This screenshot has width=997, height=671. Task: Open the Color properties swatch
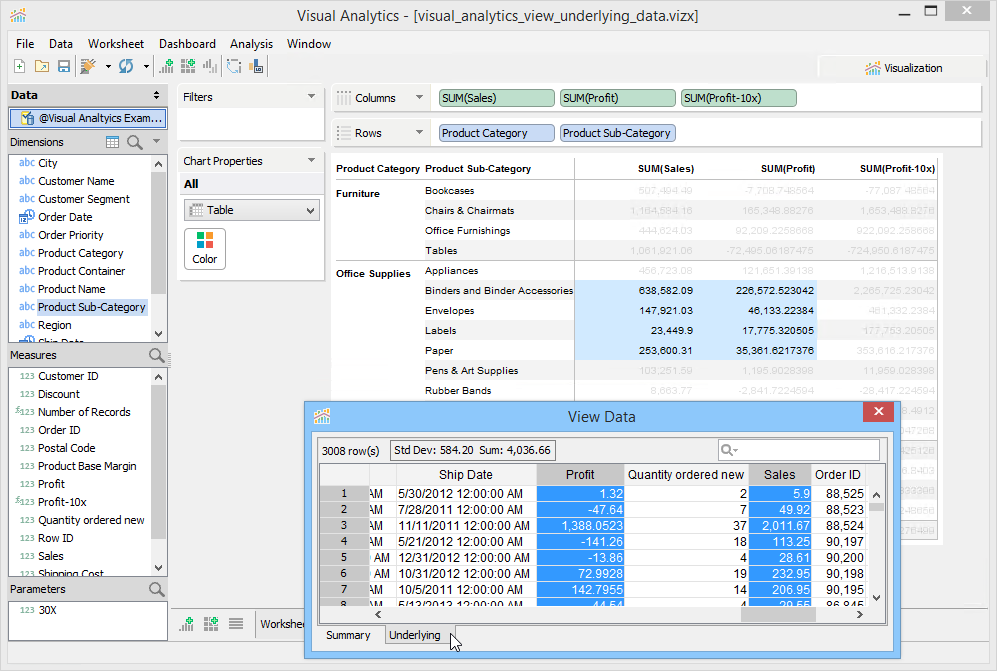[205, 248]
